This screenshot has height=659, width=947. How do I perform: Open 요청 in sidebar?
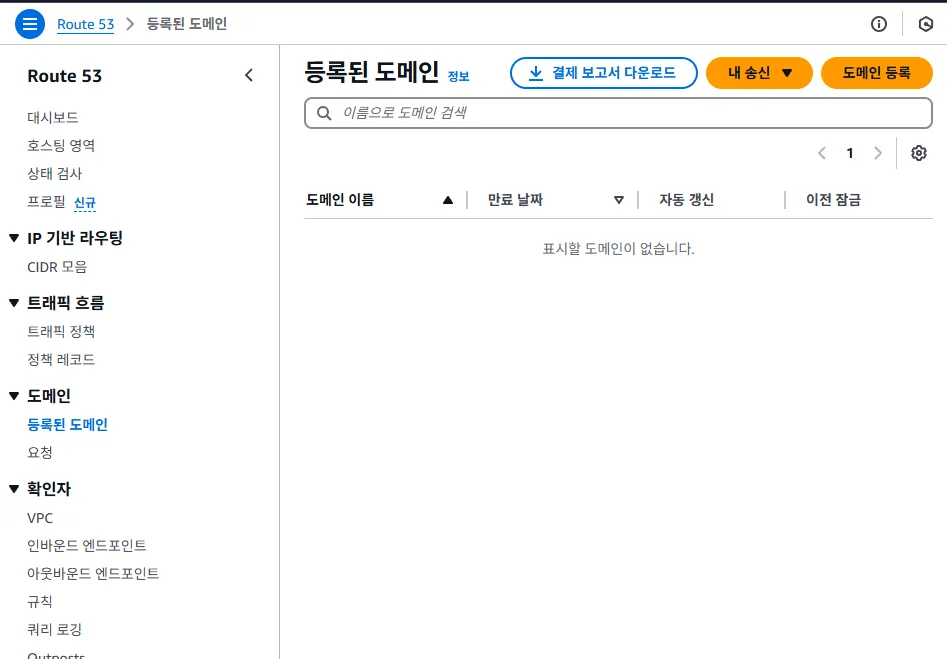click(x=40, y=452)
